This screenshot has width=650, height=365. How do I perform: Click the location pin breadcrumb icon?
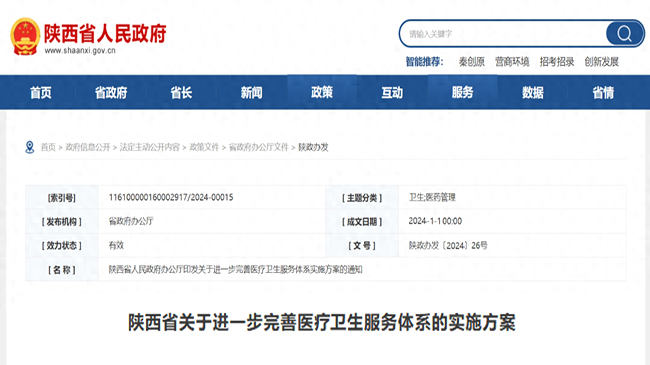coord(30,147)
